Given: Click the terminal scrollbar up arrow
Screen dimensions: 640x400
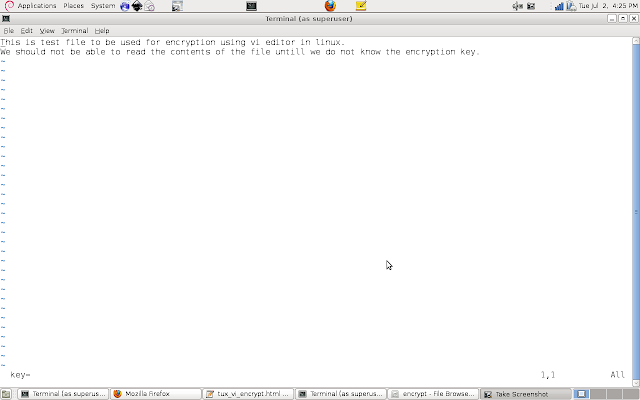Looking at the screenshot, I should [636, 41].
